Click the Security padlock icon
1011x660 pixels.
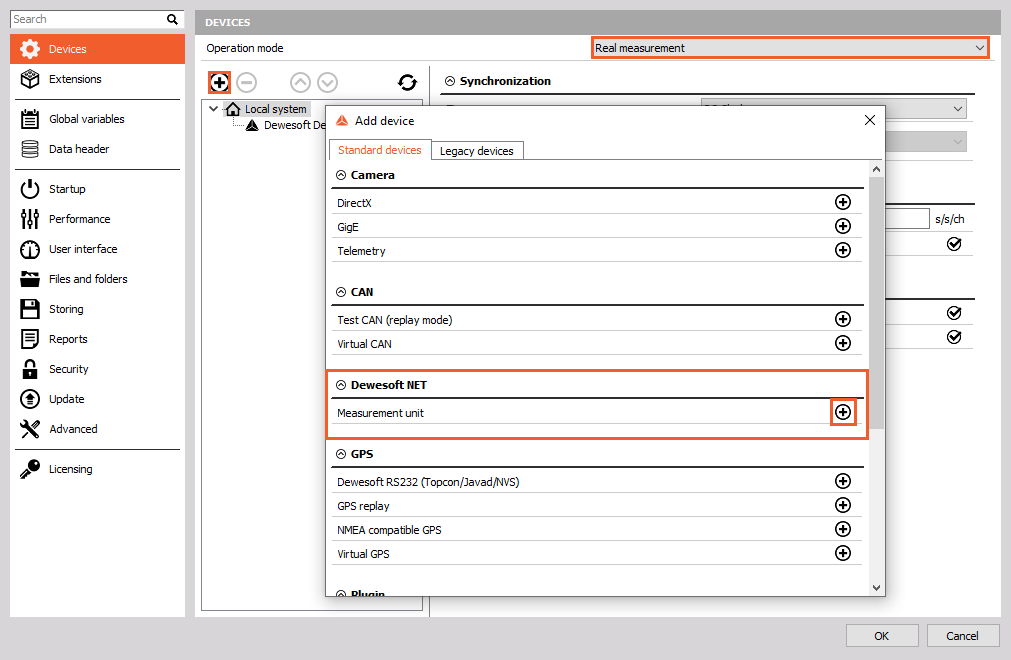coord(30,369)
